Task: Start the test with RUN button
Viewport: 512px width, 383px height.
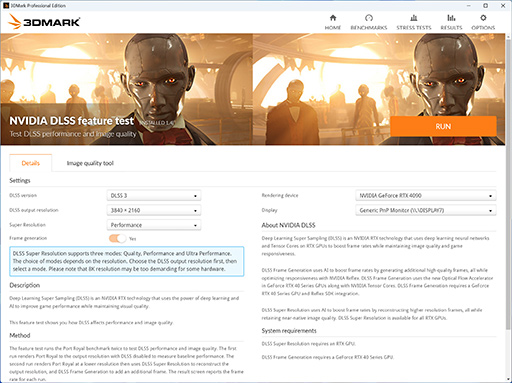Action: tap(443, 126)
